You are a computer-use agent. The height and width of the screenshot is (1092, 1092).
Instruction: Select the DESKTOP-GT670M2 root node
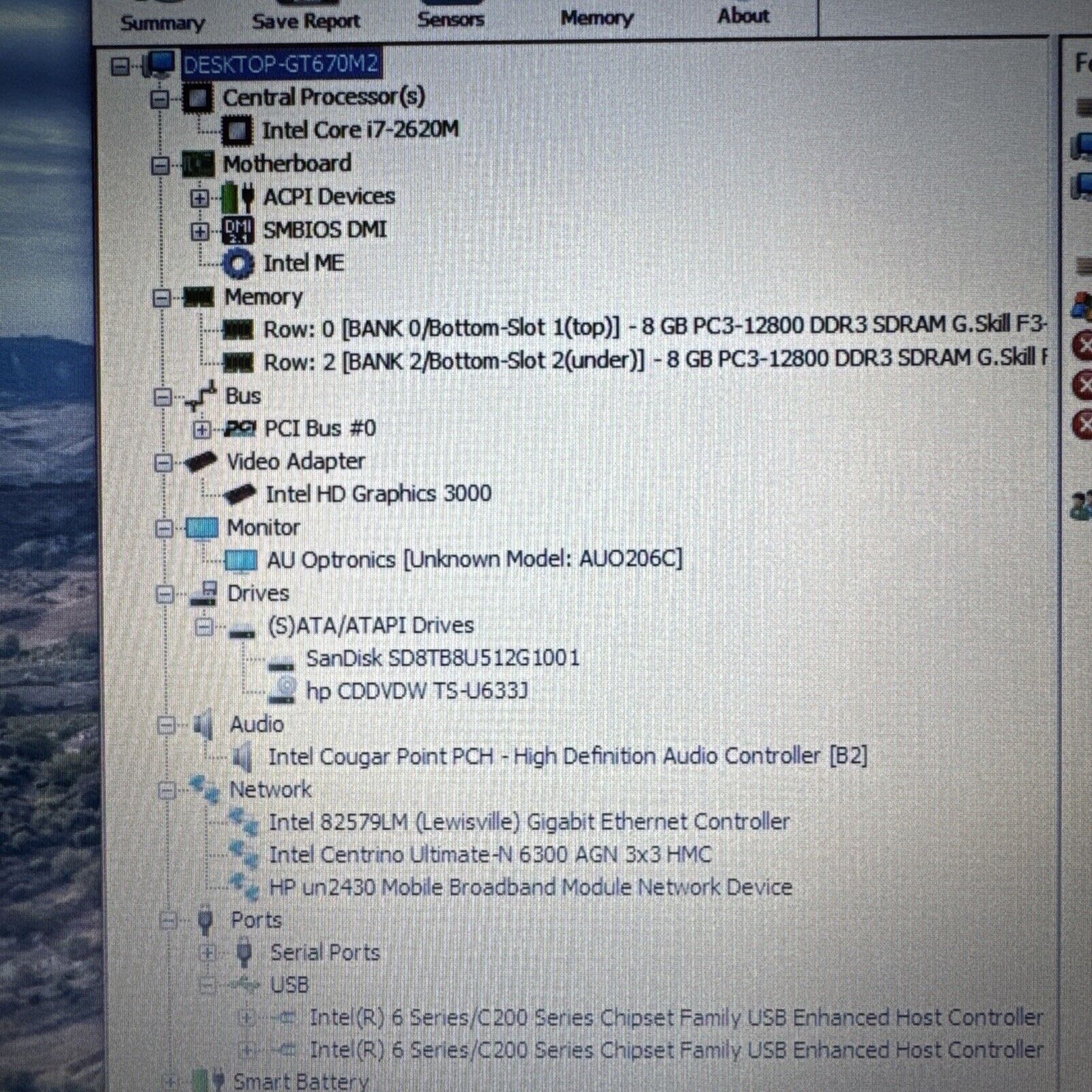(281, 64)
